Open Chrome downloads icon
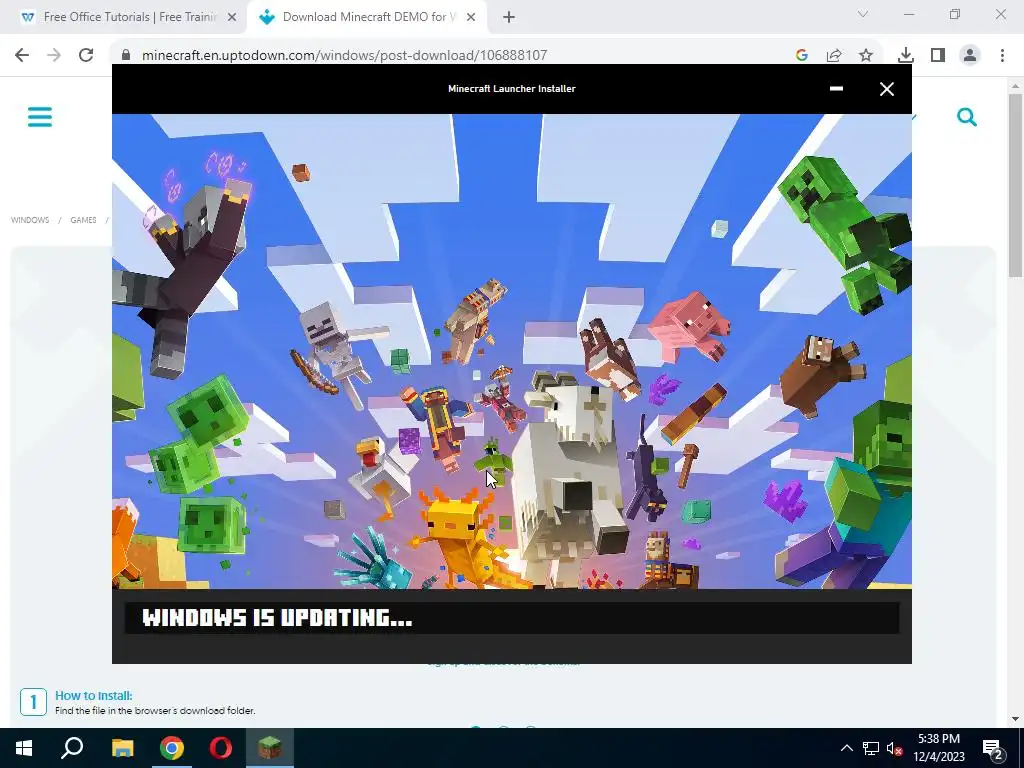 [x=906, y=56]
